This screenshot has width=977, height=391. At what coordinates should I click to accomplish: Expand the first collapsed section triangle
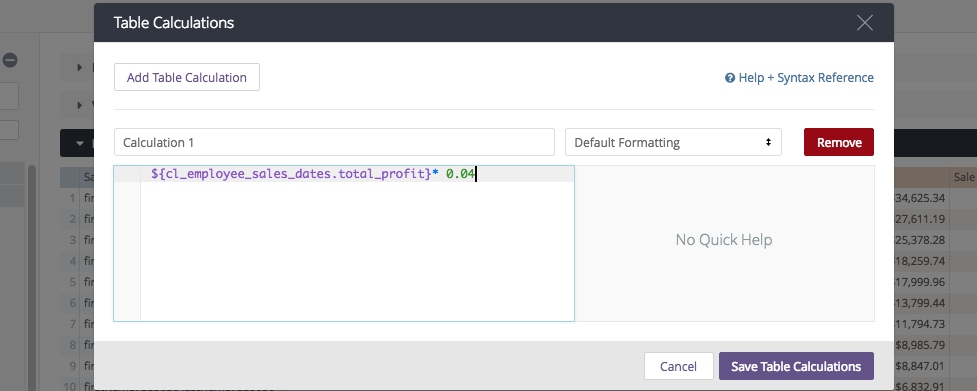(80, 67)
